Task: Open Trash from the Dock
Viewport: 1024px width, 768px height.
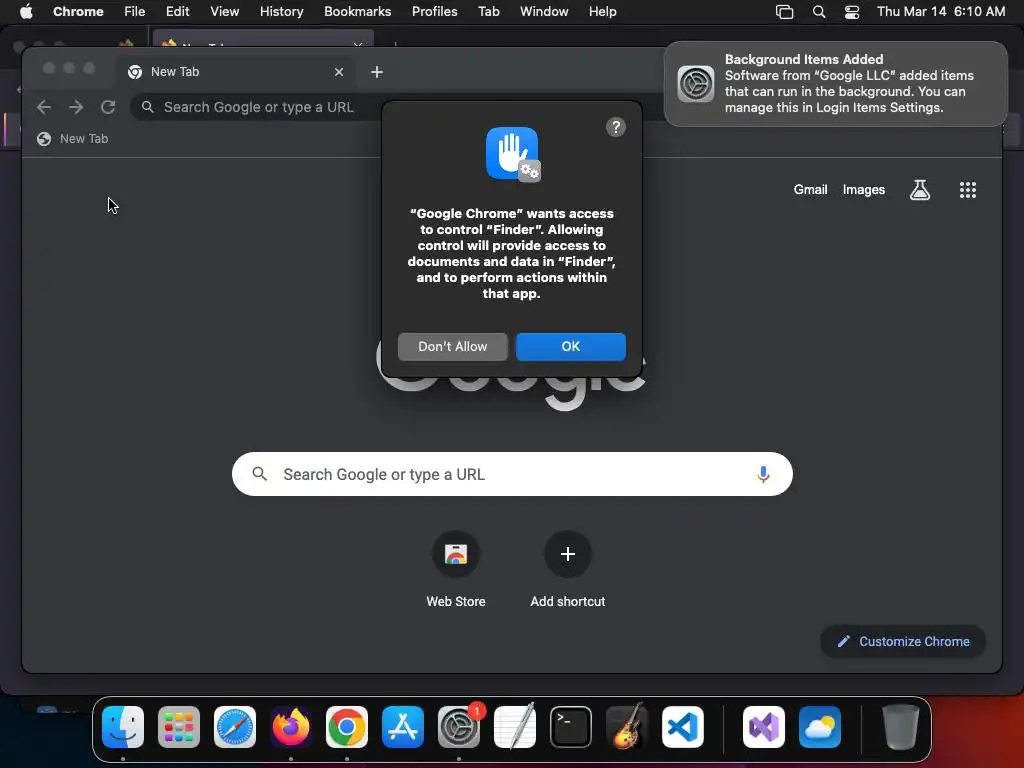Action: click(x=901, y=727)
